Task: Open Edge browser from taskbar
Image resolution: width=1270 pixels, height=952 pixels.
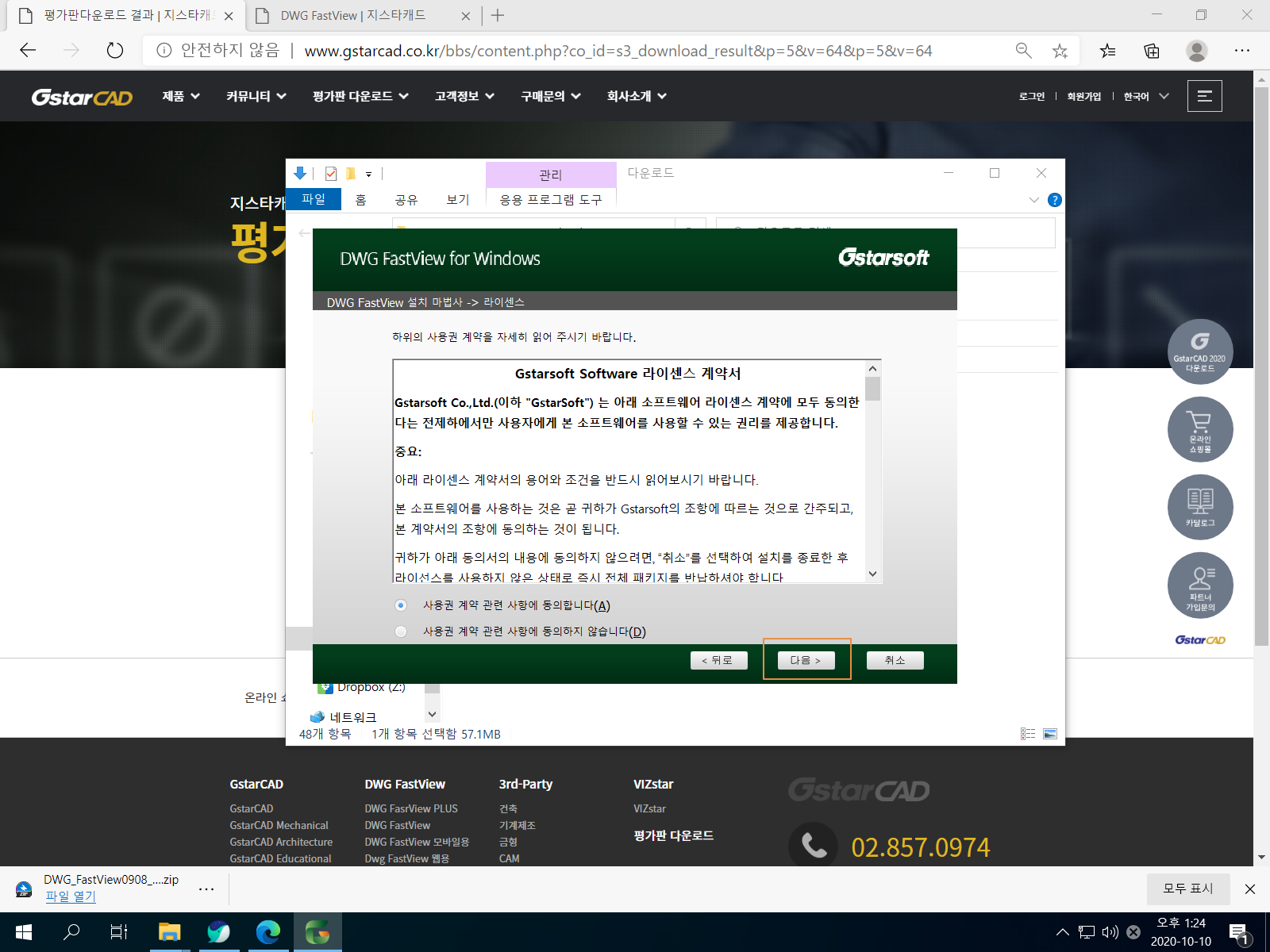Action: 268,932
